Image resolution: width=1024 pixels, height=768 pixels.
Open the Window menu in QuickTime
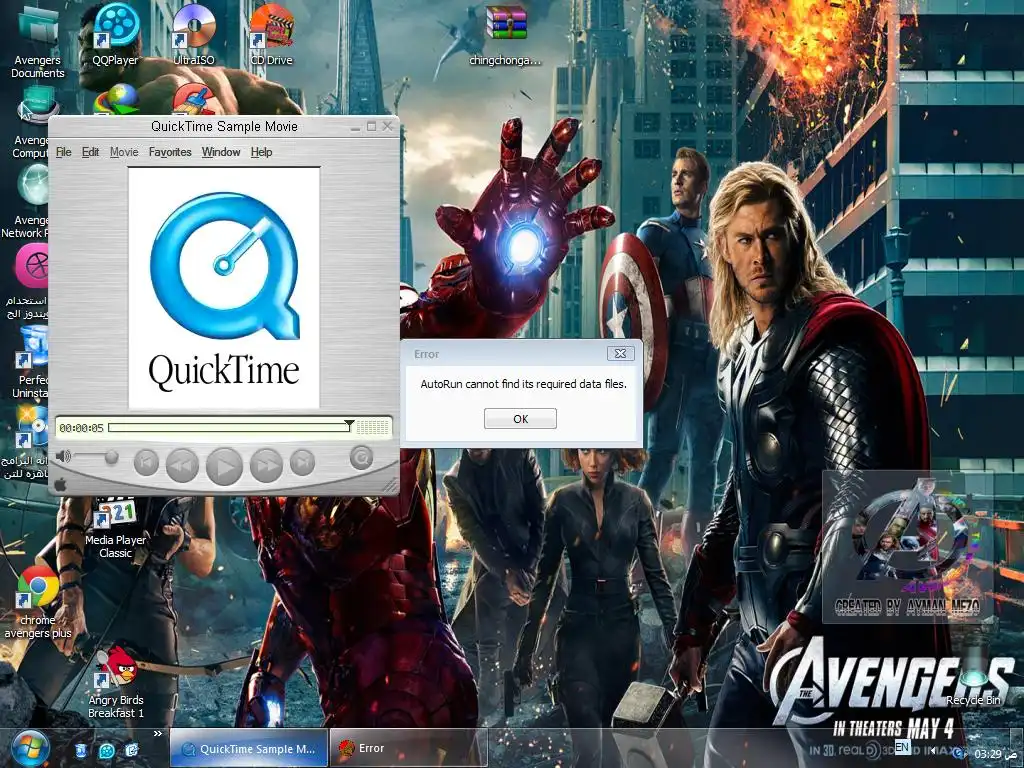221,152
